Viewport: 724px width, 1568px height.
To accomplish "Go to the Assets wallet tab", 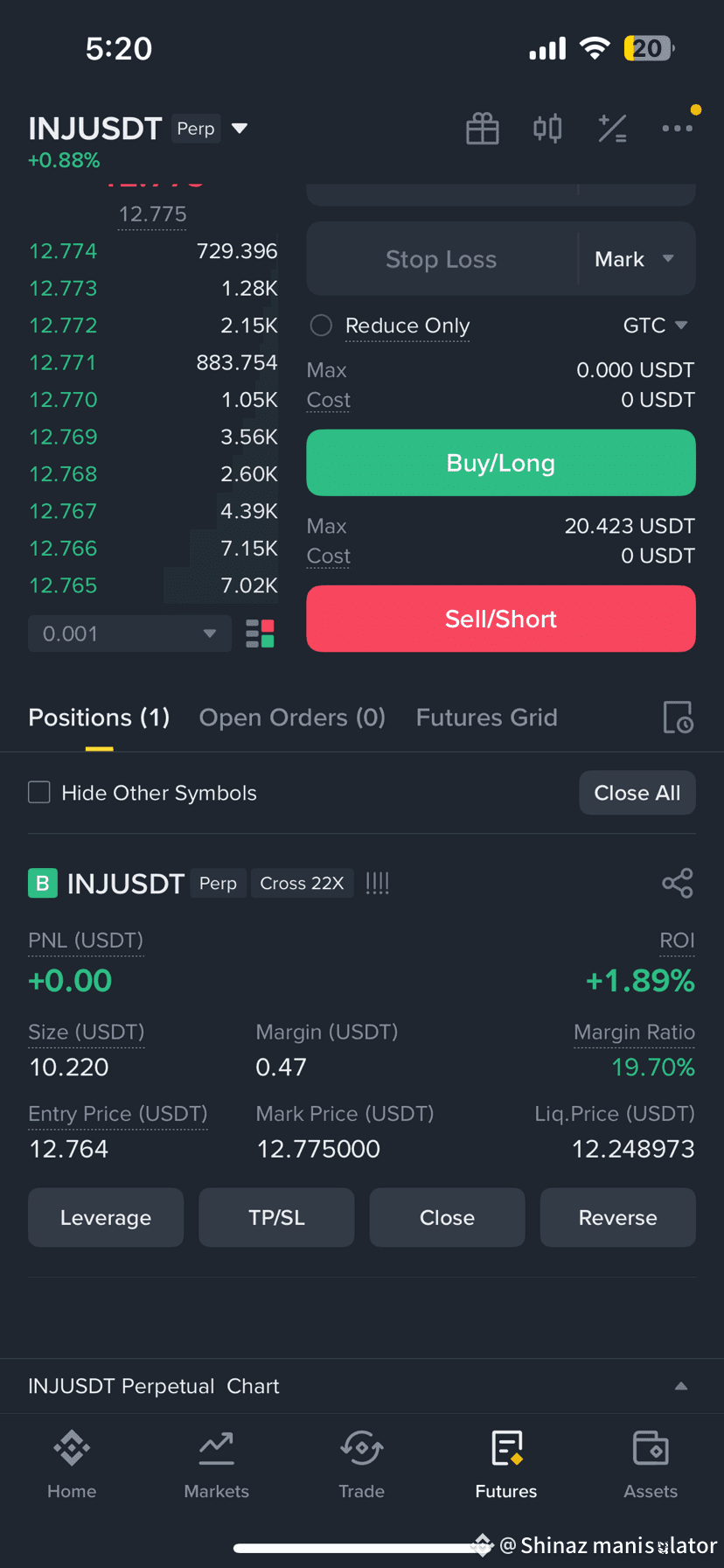I will (x=651, y=1465).
